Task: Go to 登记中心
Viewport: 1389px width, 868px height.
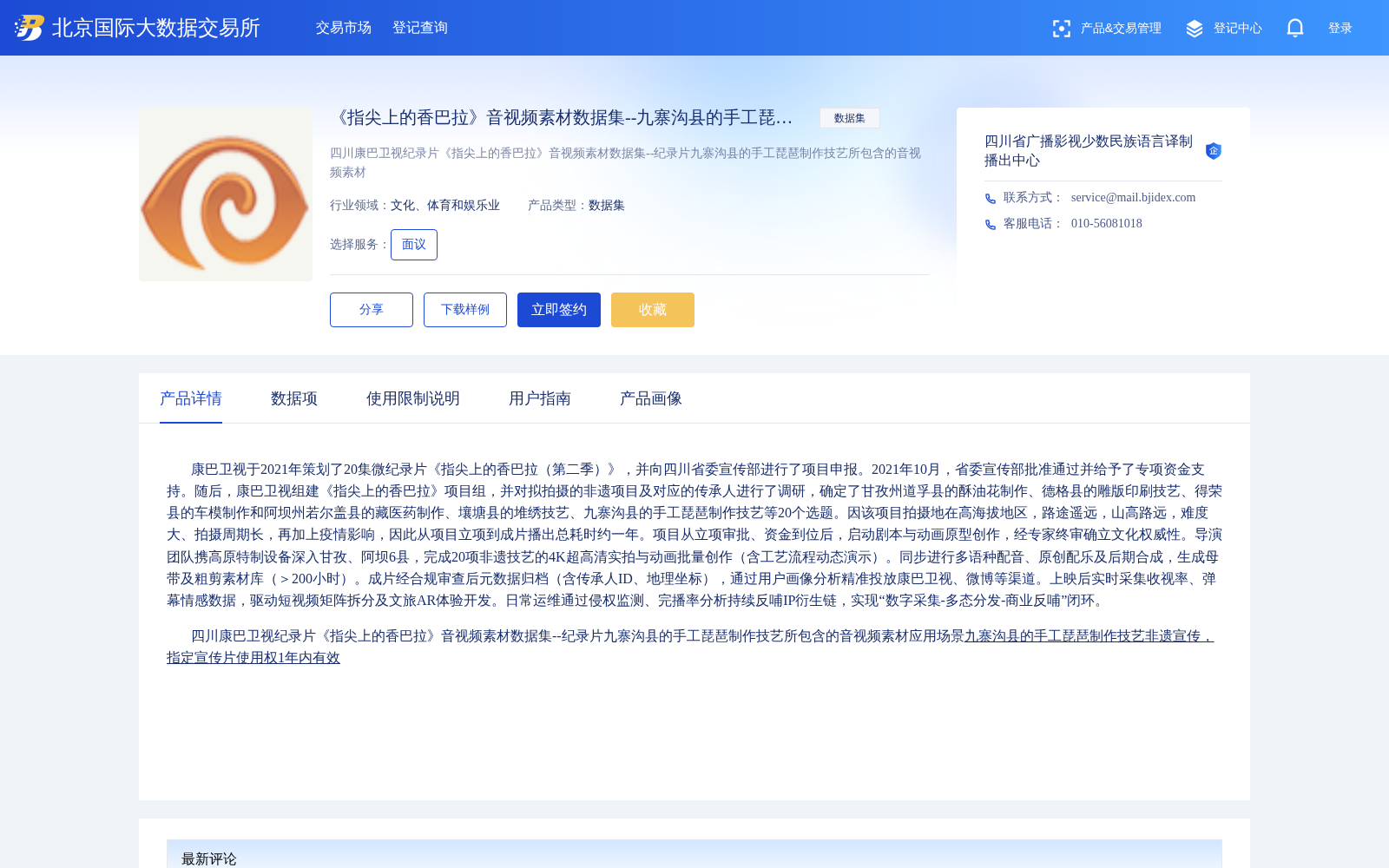Action: click(x=1238, y=29)
